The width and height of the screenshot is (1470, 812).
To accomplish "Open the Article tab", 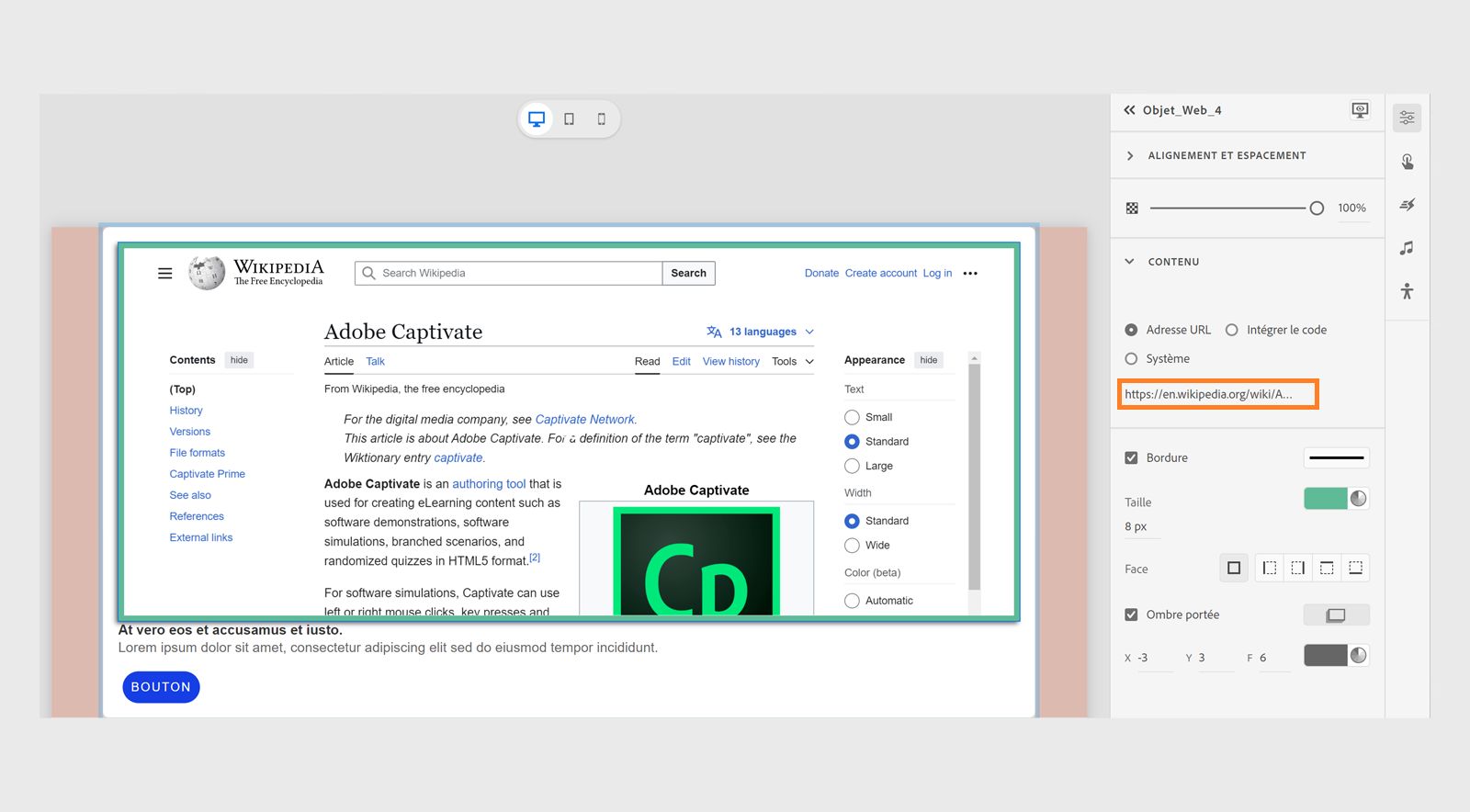I will pos(339,362).
